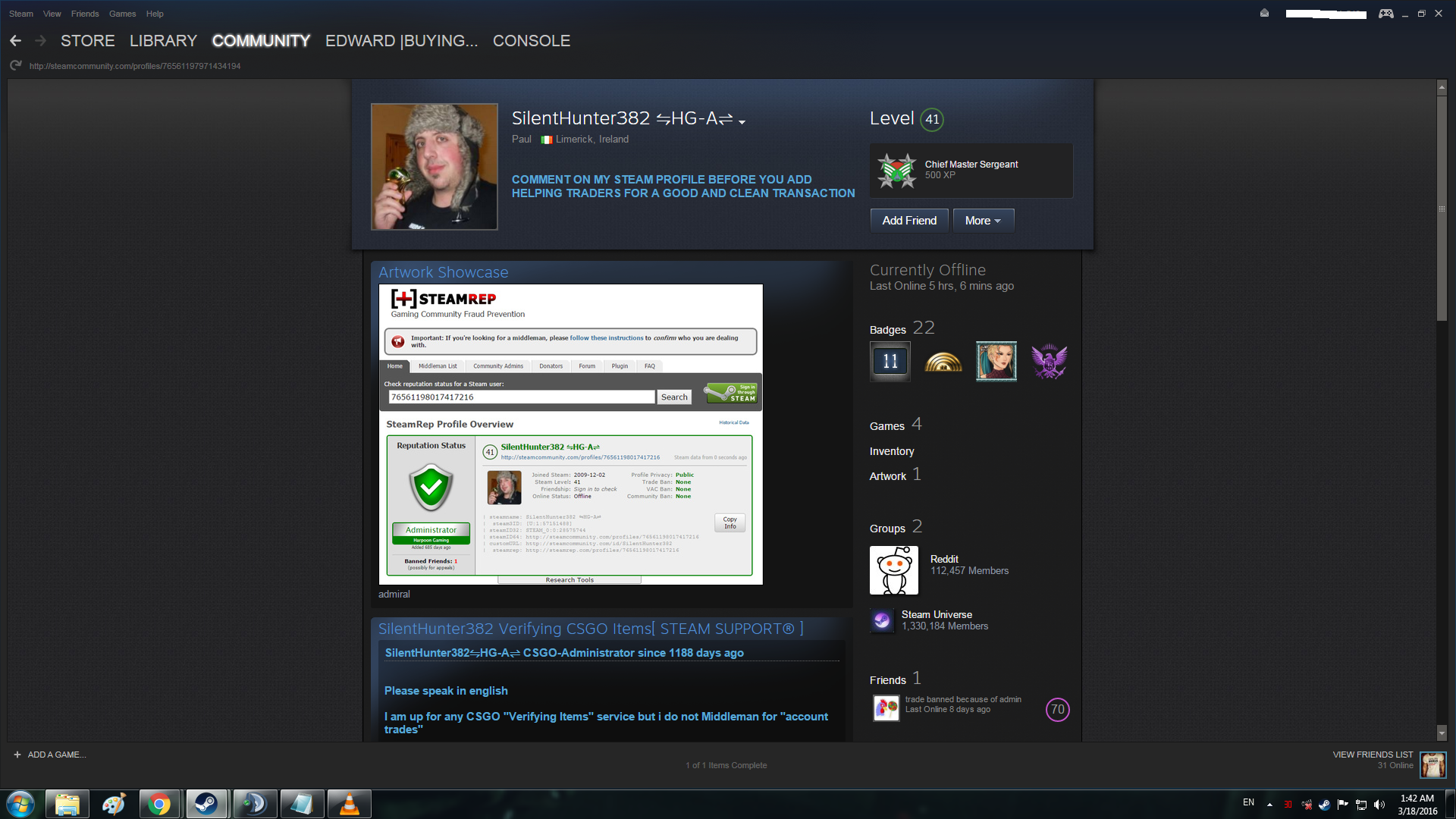Expand the More dropdown button
This screenshot has height=819, width=1456.
[x=983, y=221]
